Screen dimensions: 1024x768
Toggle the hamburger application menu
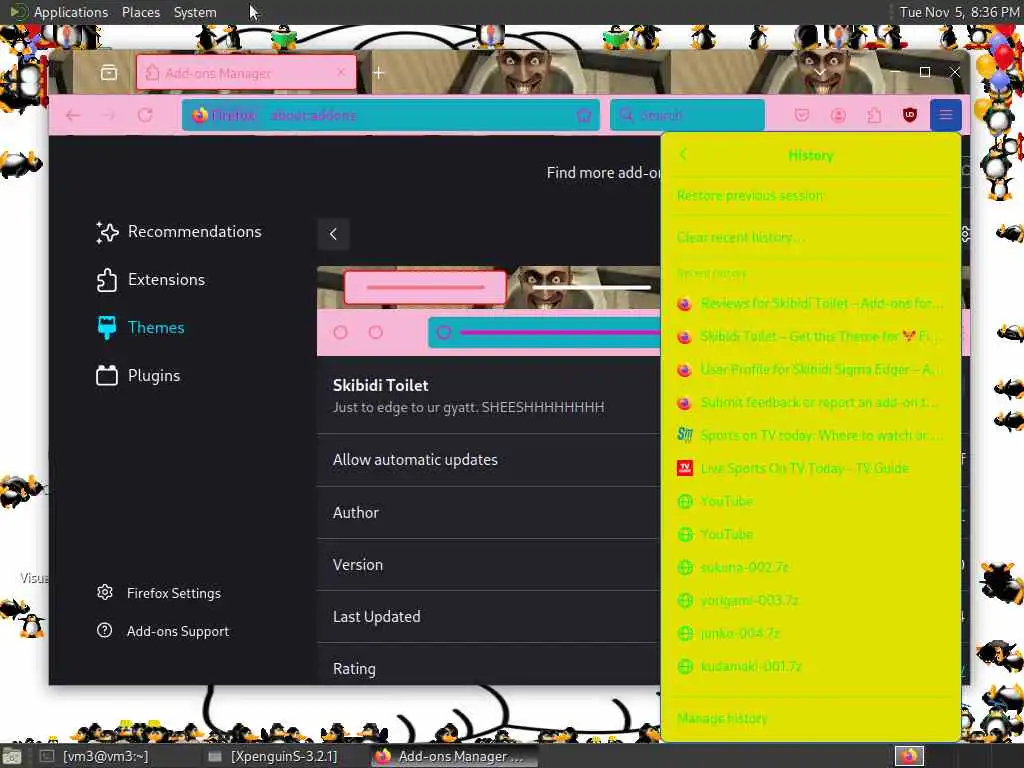click(945, 116)
